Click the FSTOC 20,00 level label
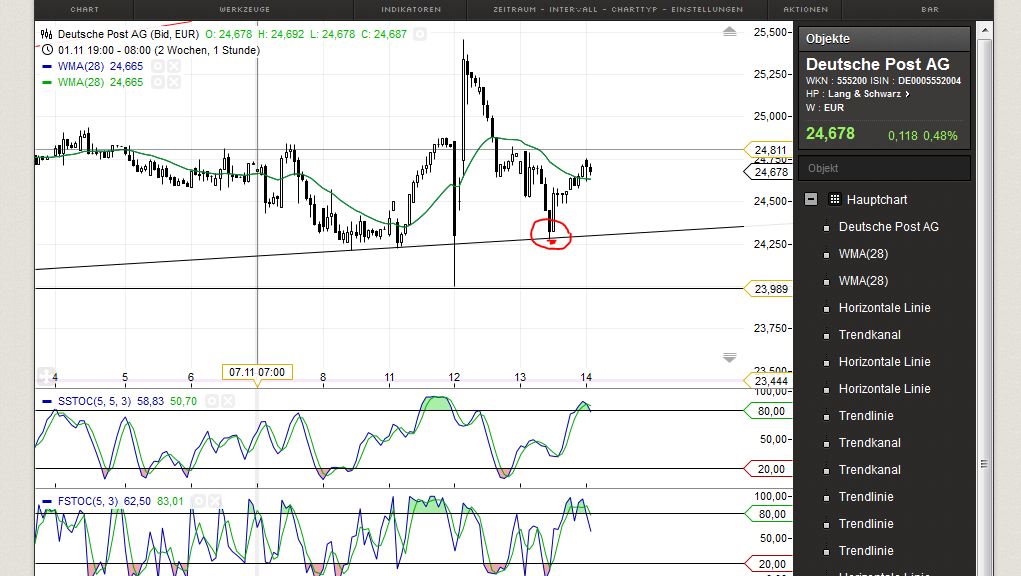The width and height of the screenshot is (1021, 576). 770,564
